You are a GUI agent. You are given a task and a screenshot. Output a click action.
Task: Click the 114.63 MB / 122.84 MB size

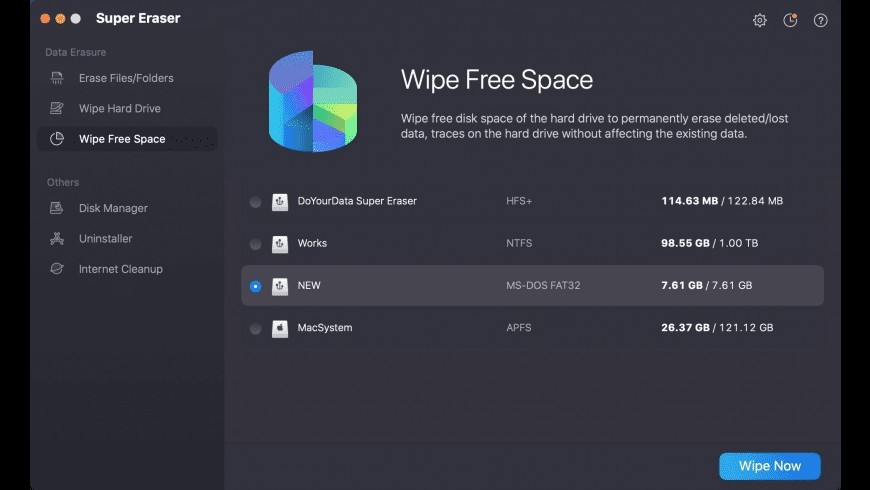(x=722, y=201)
